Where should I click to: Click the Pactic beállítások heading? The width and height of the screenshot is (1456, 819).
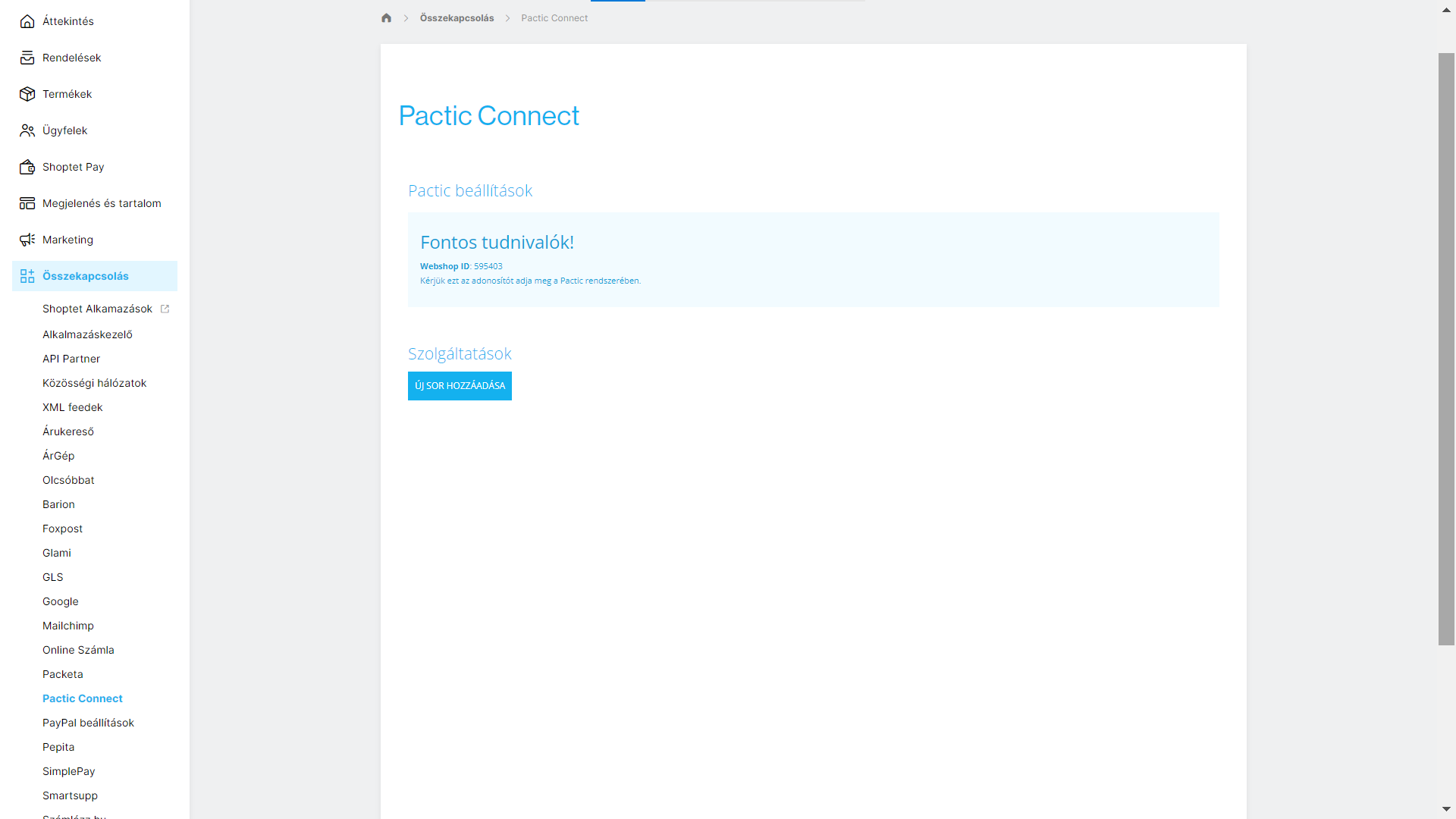470,190
